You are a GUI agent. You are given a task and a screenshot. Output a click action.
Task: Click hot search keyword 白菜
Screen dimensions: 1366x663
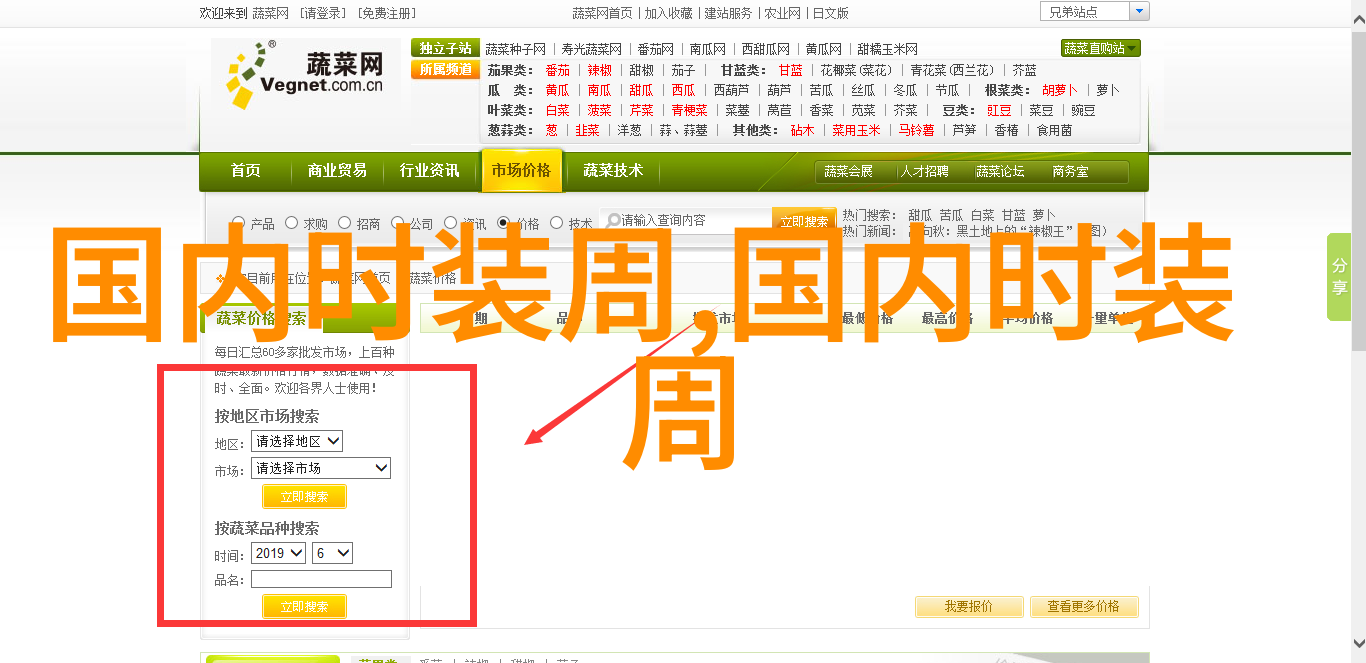983,214
